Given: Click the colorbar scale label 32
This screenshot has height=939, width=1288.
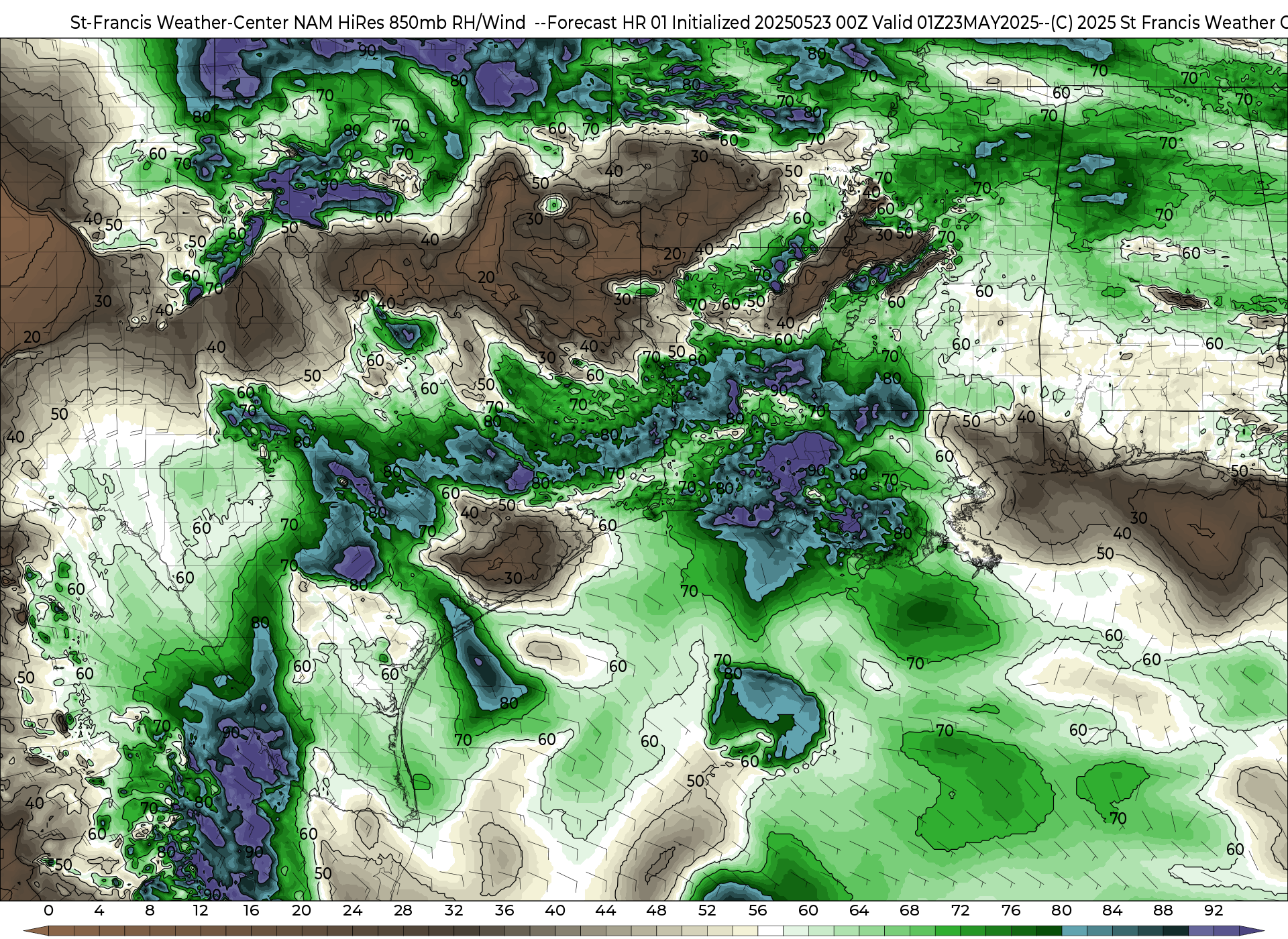Looking at the screenshot, I should (453, 910).
